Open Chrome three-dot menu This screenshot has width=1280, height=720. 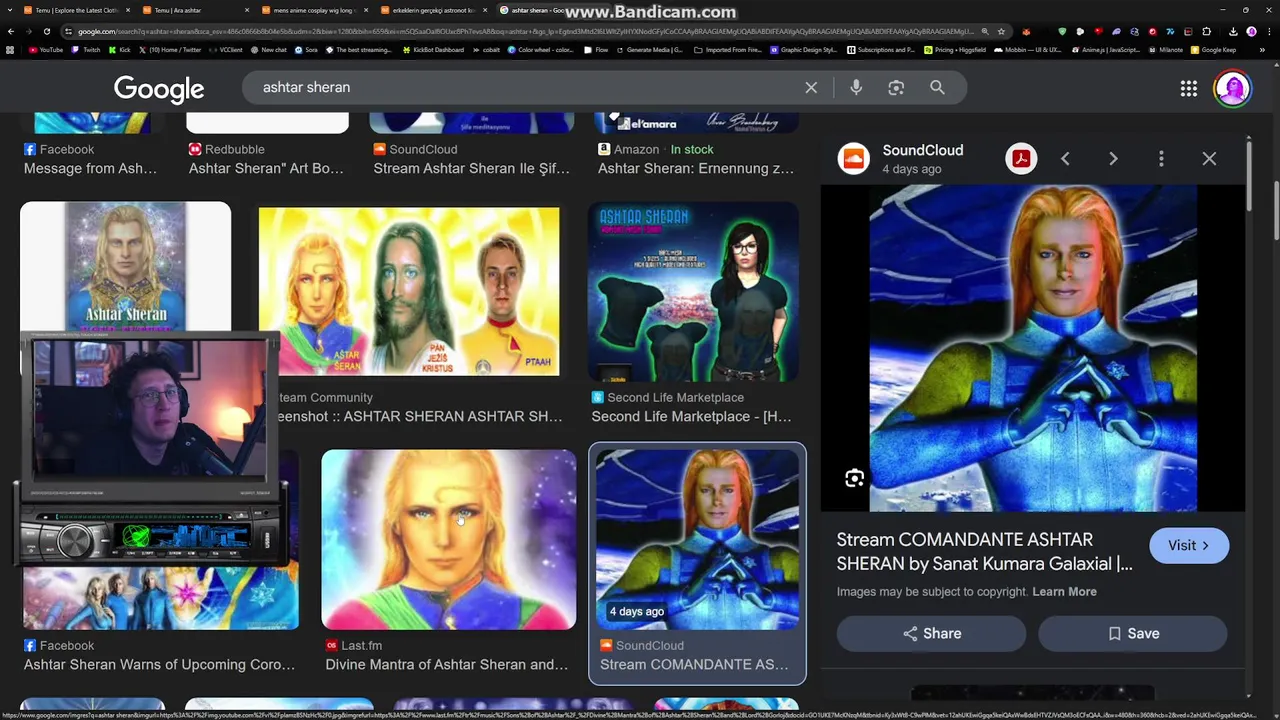pos(1268,31)
